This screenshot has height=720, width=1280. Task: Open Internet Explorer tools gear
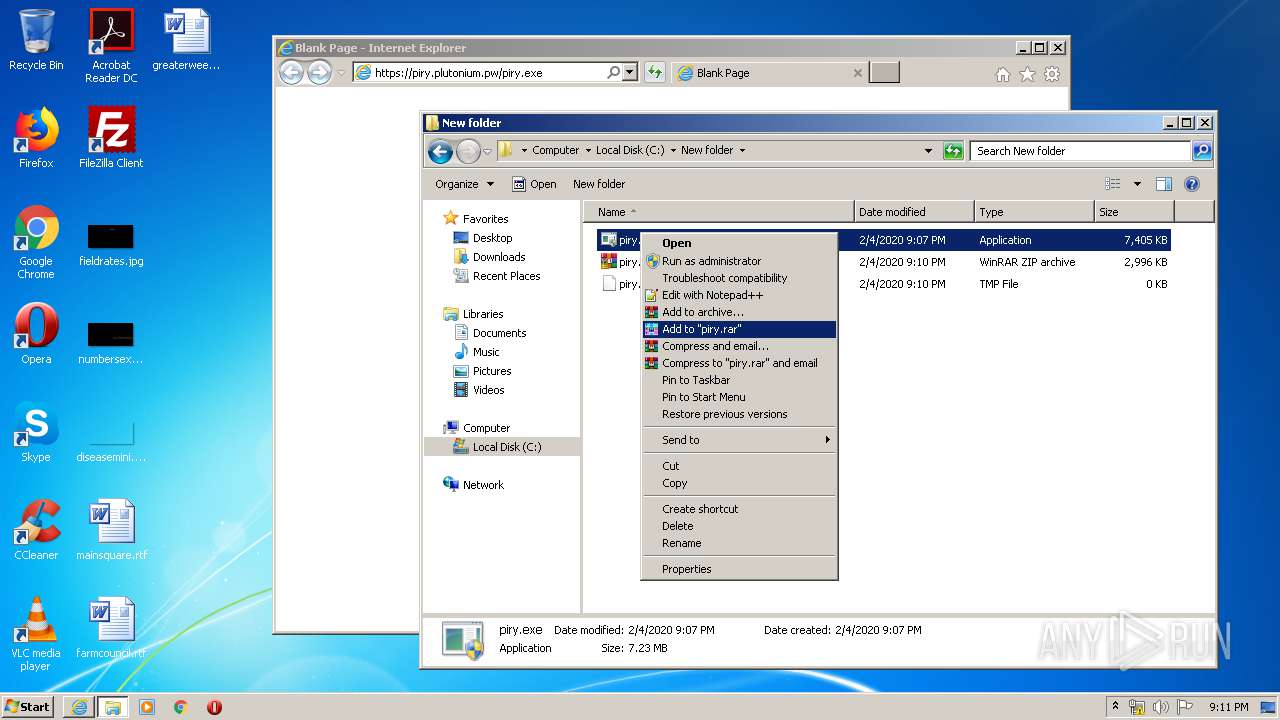point(1051,74)
